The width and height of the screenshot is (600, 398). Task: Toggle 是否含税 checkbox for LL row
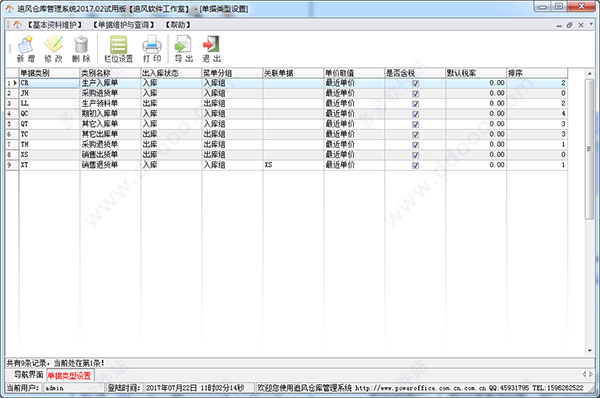[x=415, y=104]
